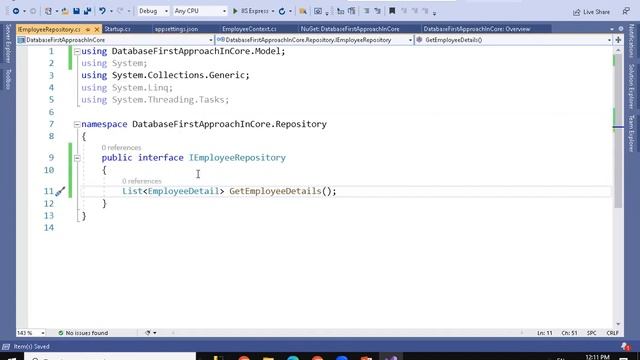Click the SPC indentation indicator

coord(591,333)
